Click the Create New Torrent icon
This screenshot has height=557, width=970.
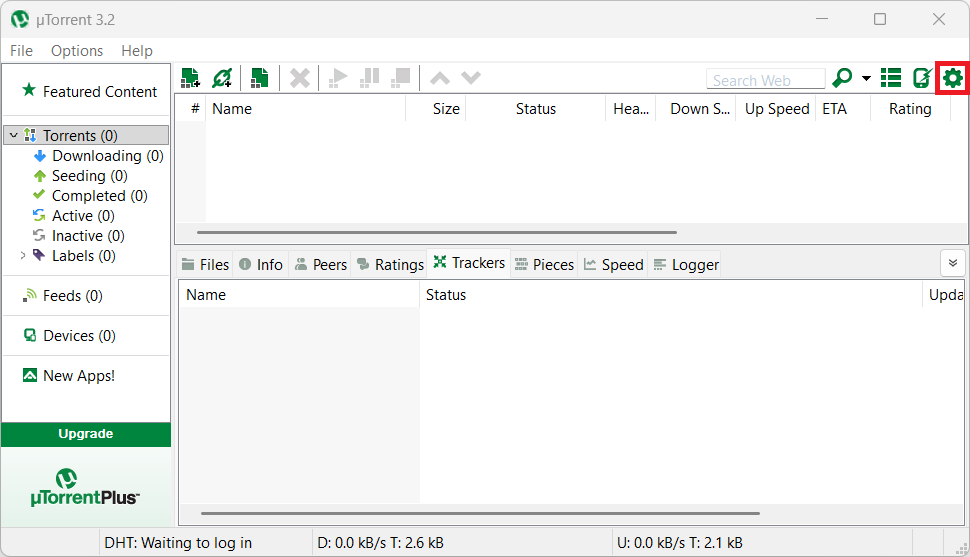coord(259,78)
